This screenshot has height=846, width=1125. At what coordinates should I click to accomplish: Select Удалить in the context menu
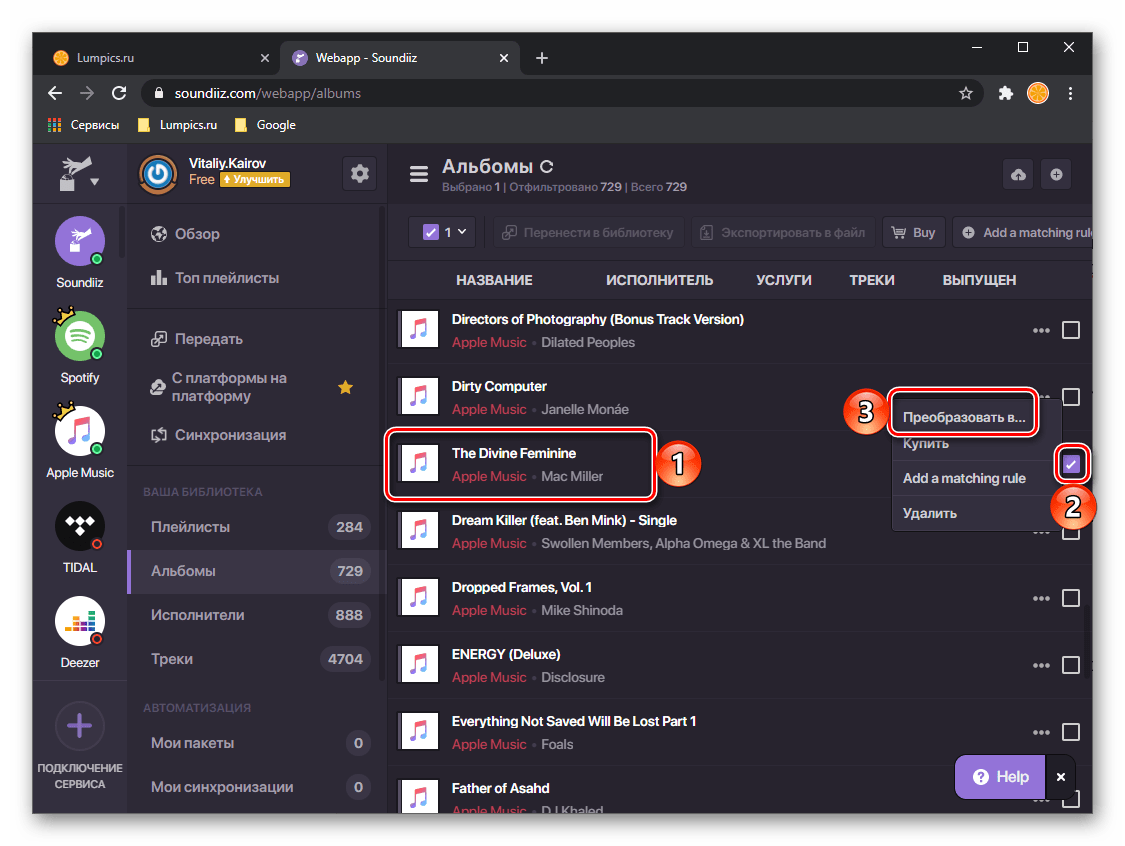(930, 513)
